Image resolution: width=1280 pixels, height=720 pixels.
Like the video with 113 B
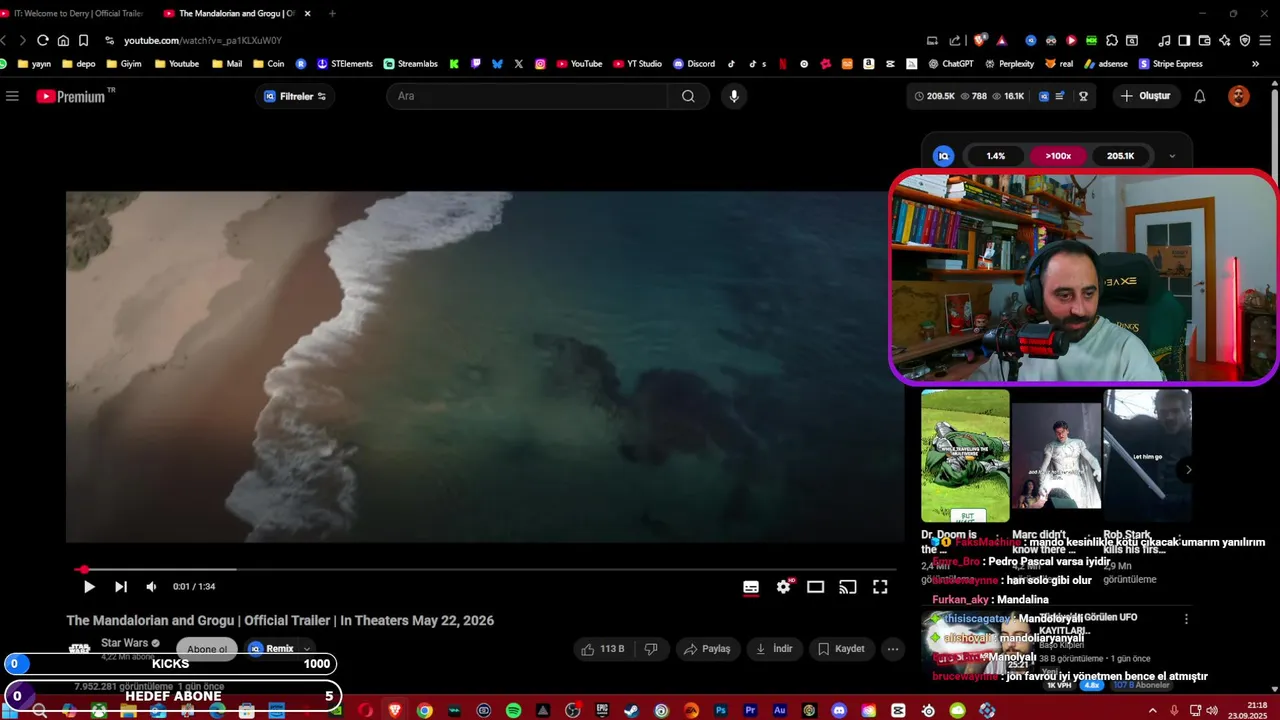point(603,649)
